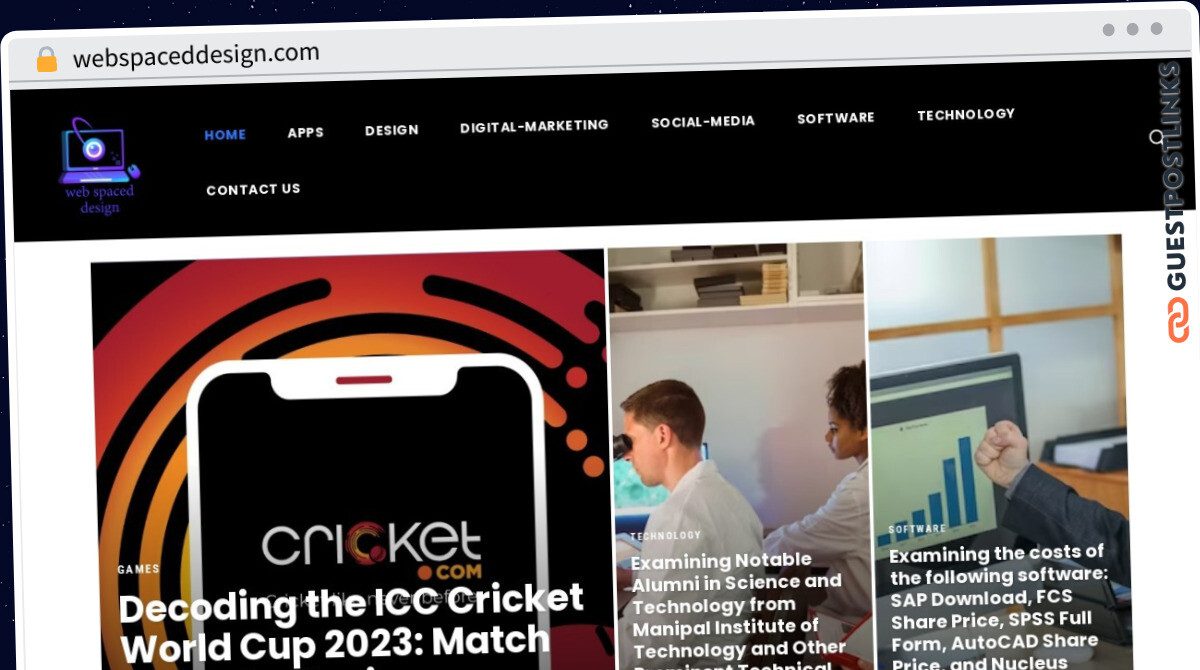The height and width of the screenshot is (670, 1200).
Task: Open the search magnifier icon
Action: (x=1157, y=137)
